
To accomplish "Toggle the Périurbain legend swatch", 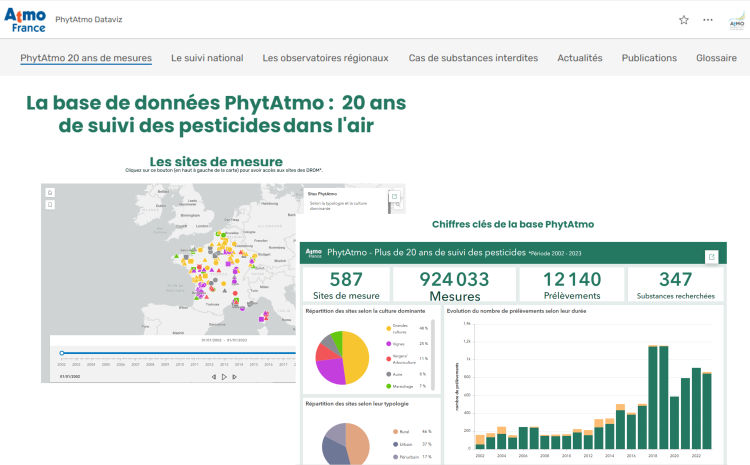I will tap(395, 457).
